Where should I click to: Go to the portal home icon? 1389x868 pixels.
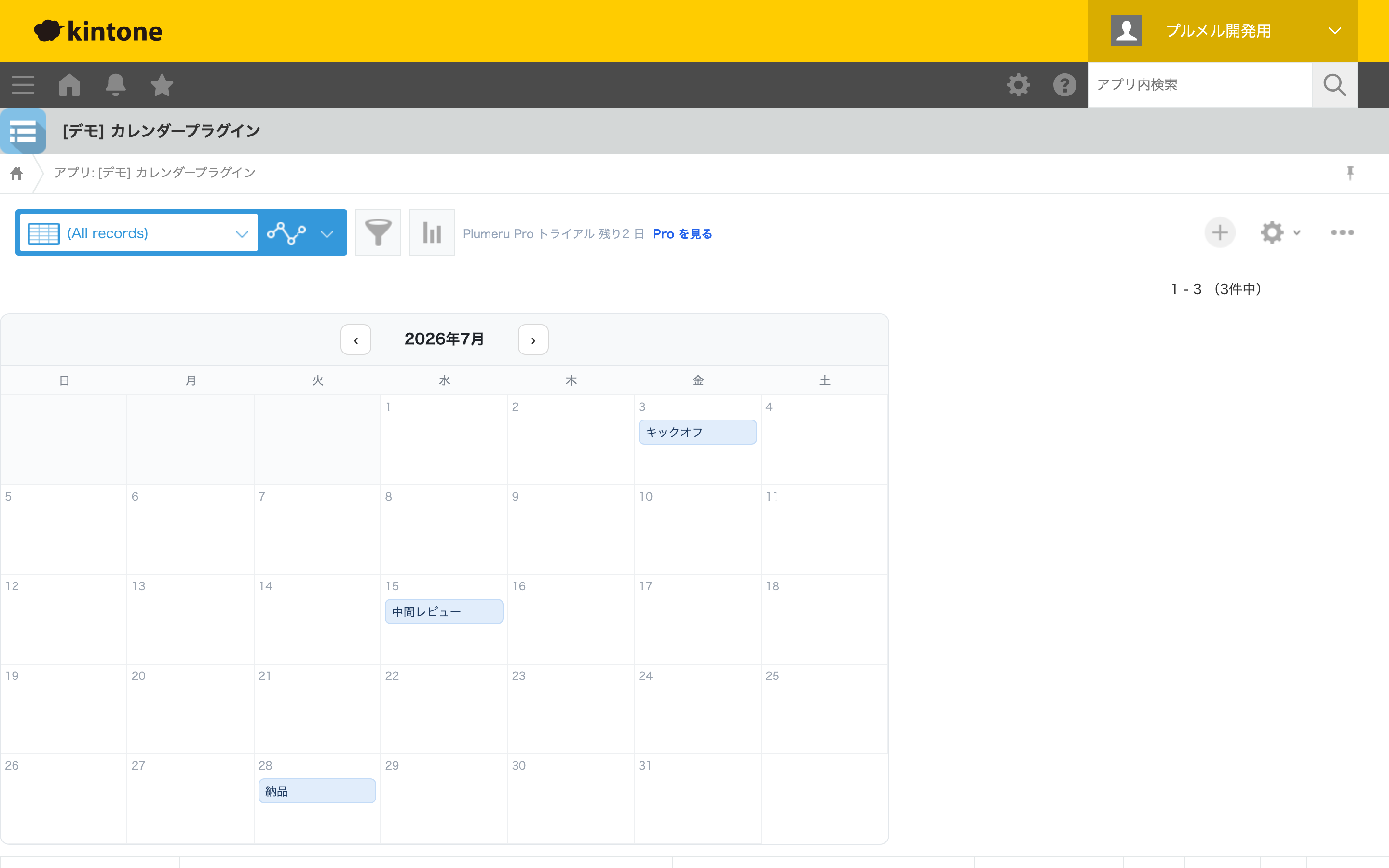pos(69,85)
